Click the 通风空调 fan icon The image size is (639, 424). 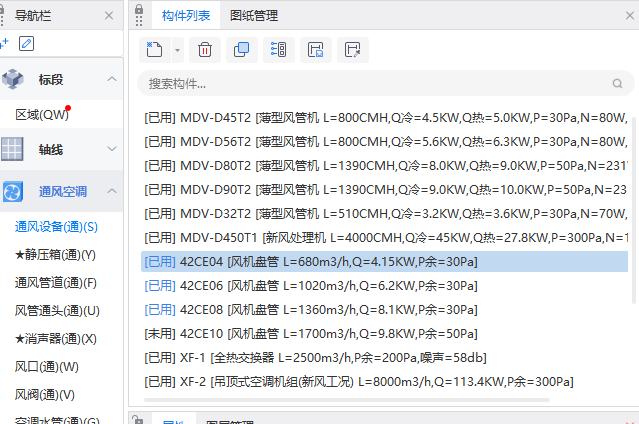(13, 191)
